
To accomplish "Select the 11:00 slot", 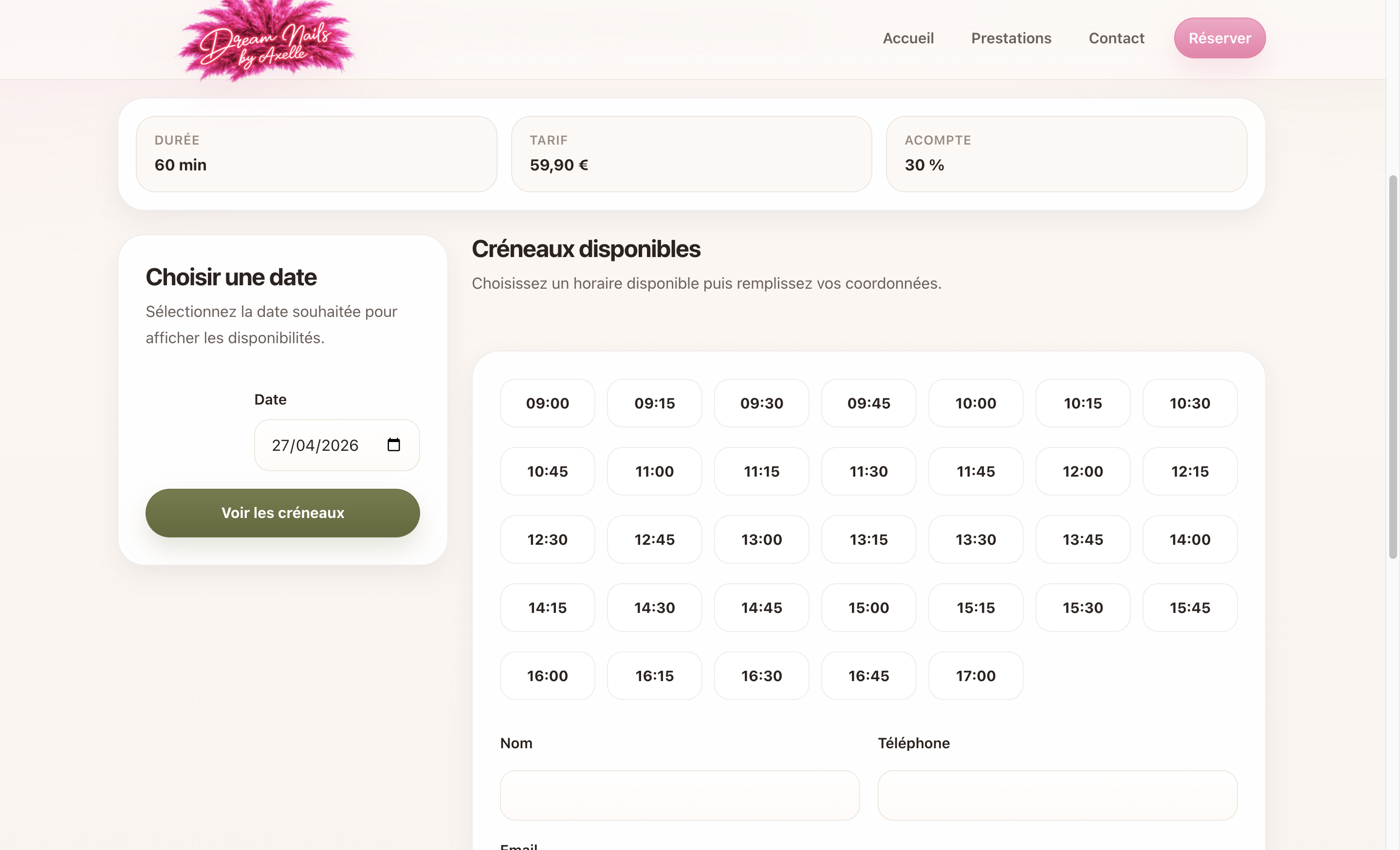I will click(655, 471).
